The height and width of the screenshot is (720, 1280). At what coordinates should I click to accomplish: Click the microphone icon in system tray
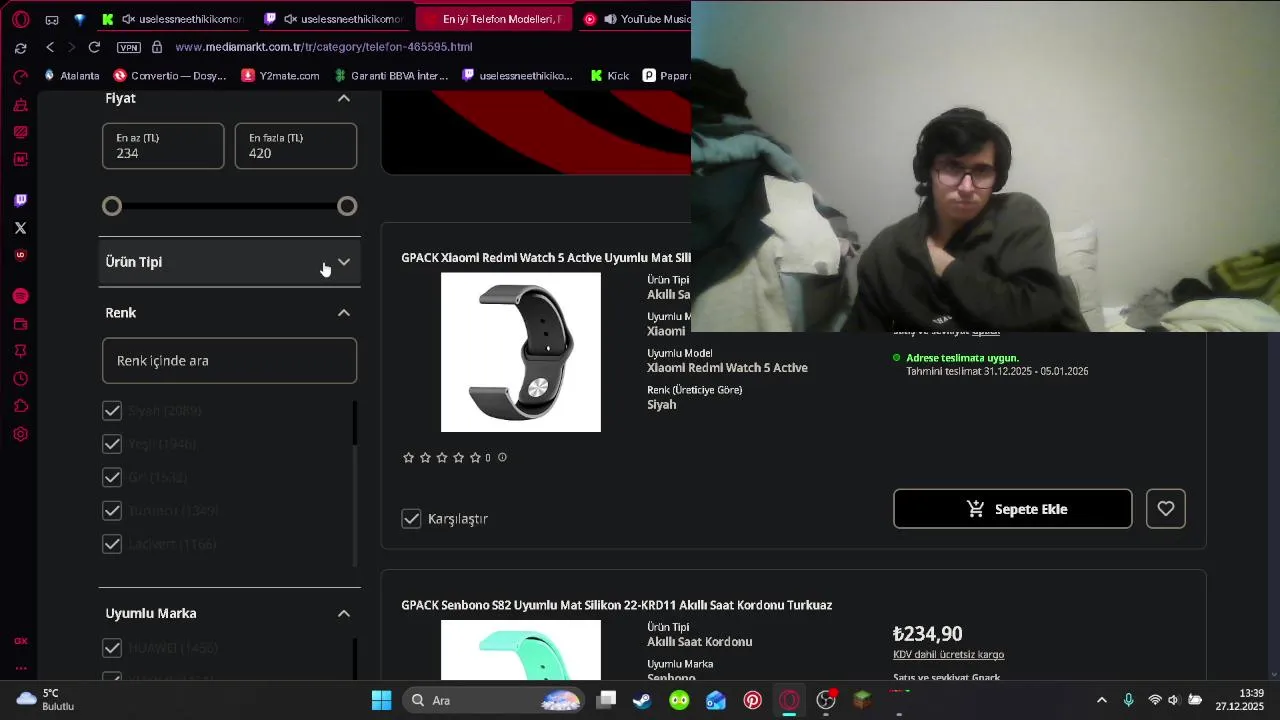pos(1128,700)
